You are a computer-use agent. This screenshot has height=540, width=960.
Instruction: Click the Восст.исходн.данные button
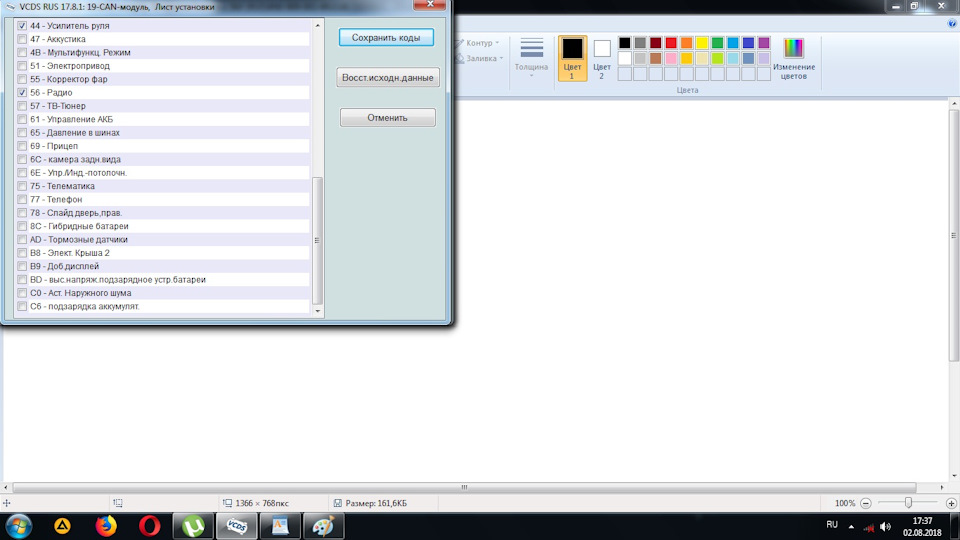pos(388,78)
